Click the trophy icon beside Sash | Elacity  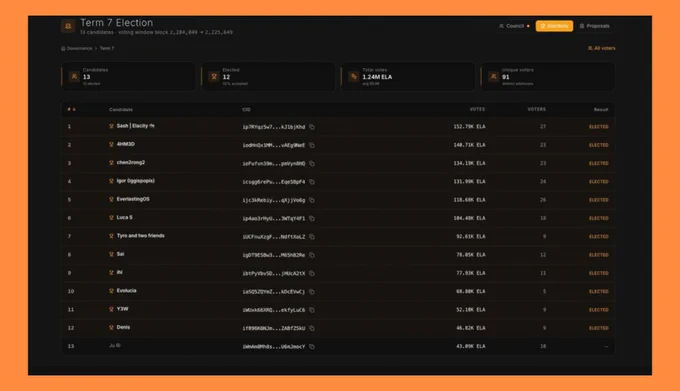[x=111, y=126]
